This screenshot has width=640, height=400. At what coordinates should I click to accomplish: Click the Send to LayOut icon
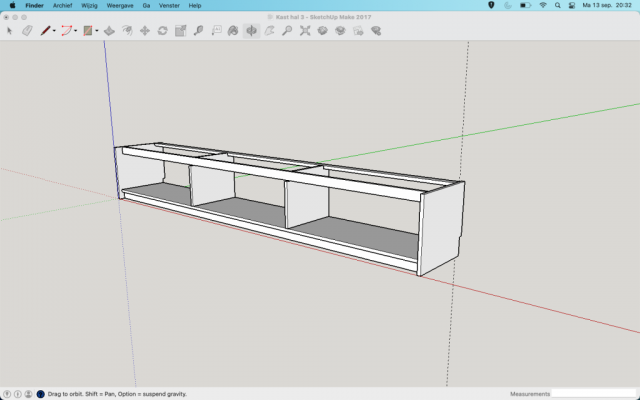[358, 31]
